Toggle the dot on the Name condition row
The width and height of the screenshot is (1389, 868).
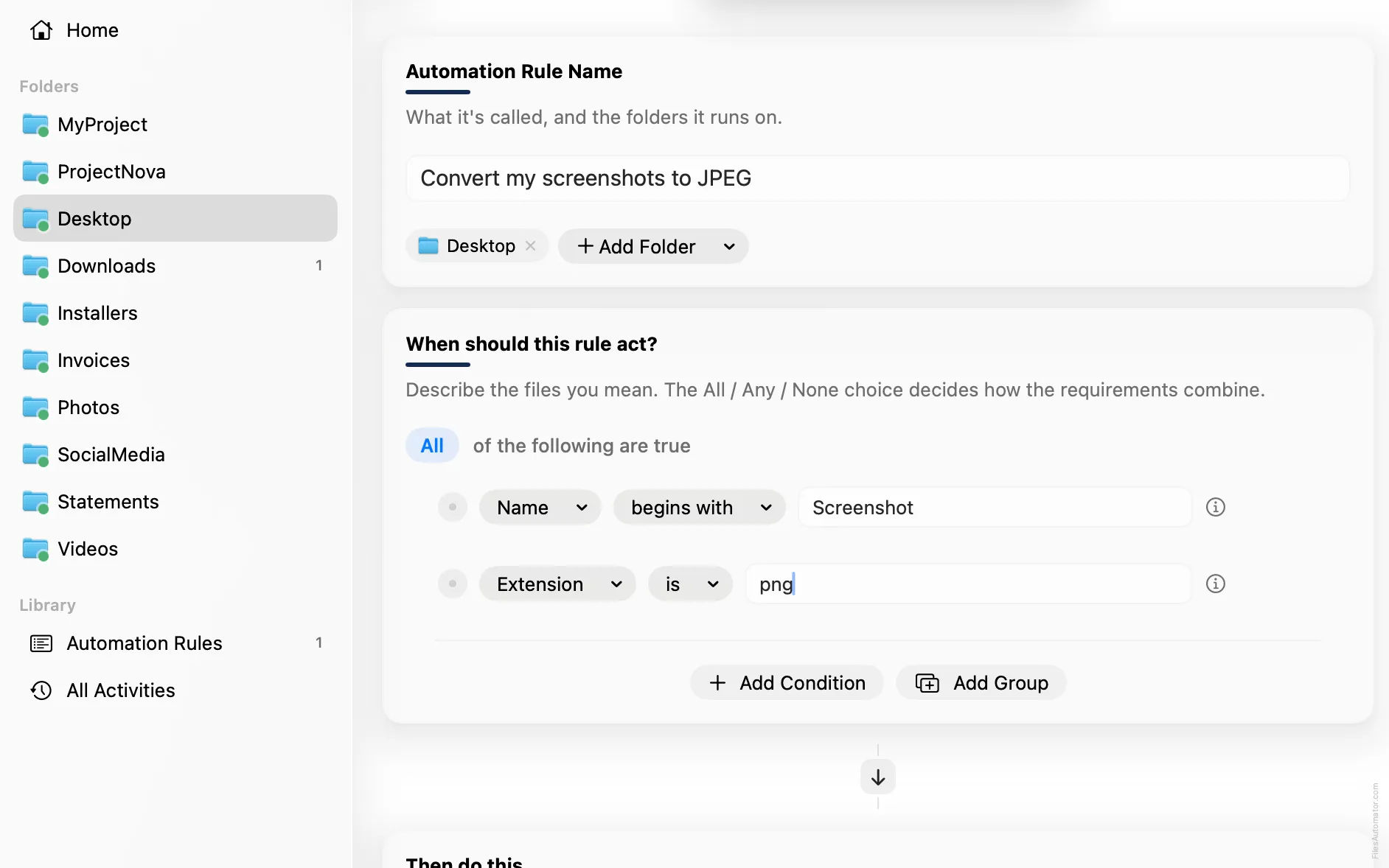click(453, 507)
